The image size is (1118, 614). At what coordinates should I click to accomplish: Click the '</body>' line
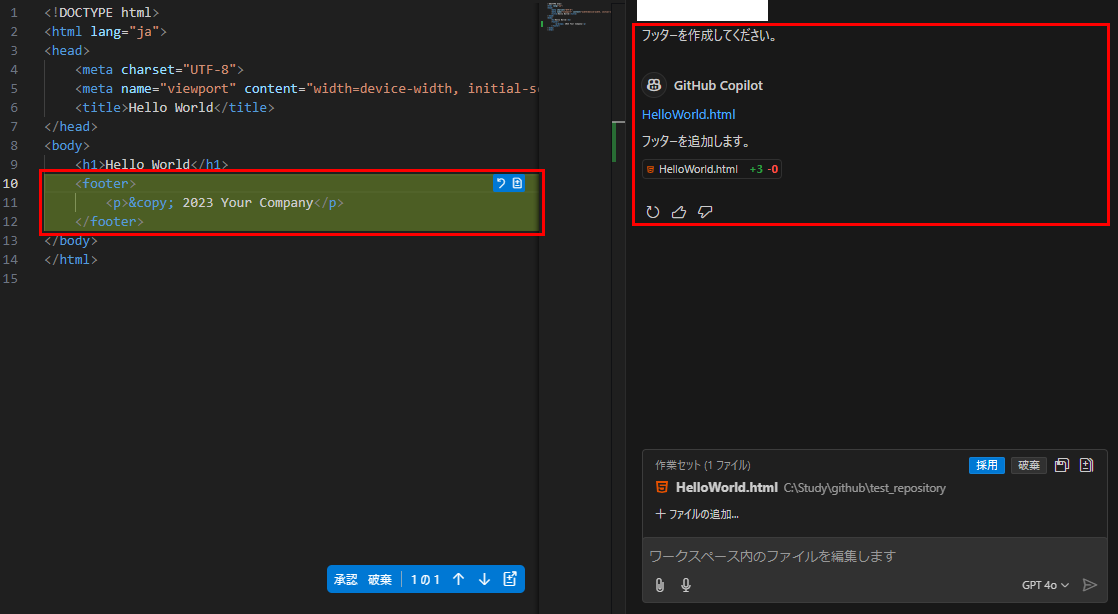[x=71, y=240]
